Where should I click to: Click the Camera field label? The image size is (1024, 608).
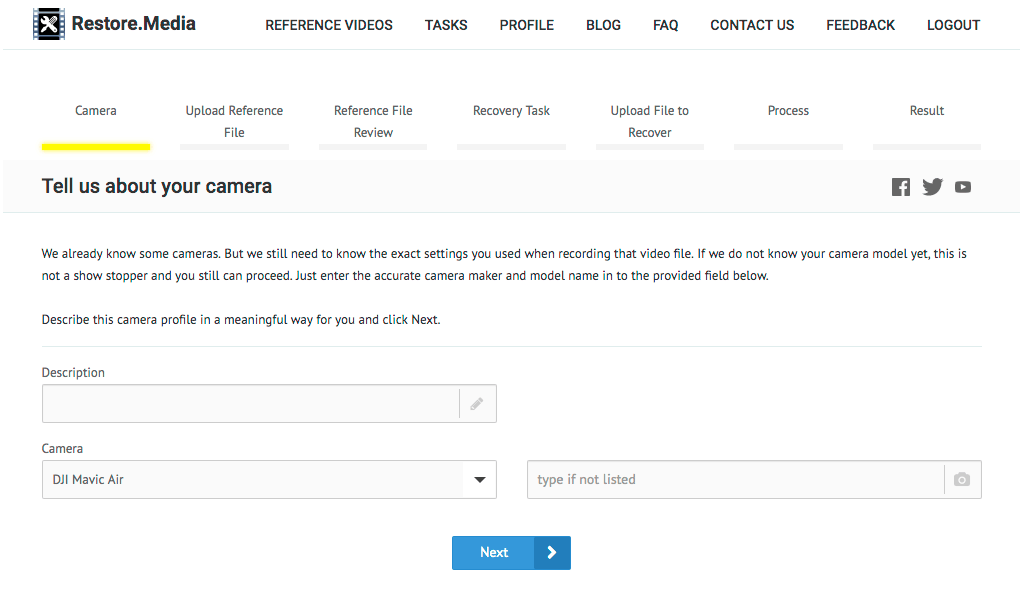tap(62, 449)
